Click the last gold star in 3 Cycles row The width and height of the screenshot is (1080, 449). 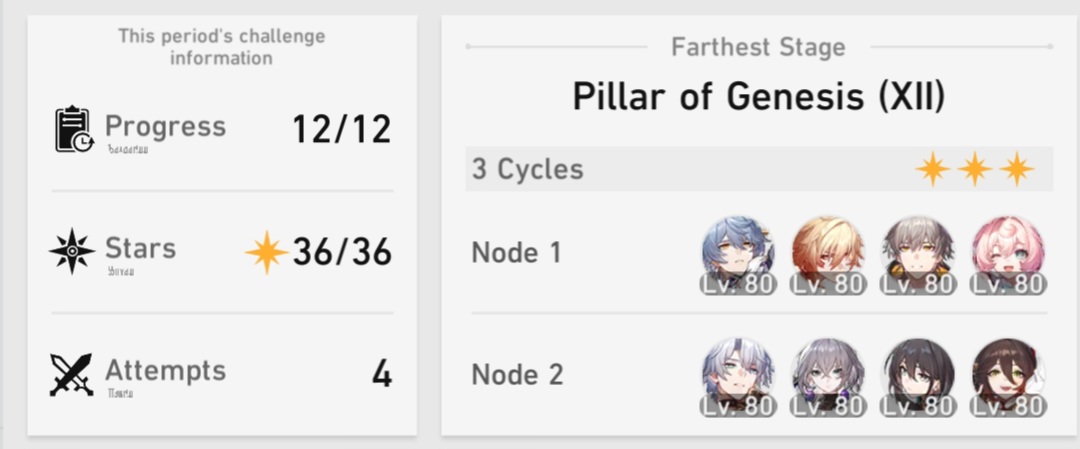pyautogui.click(x=1017, y=169)
